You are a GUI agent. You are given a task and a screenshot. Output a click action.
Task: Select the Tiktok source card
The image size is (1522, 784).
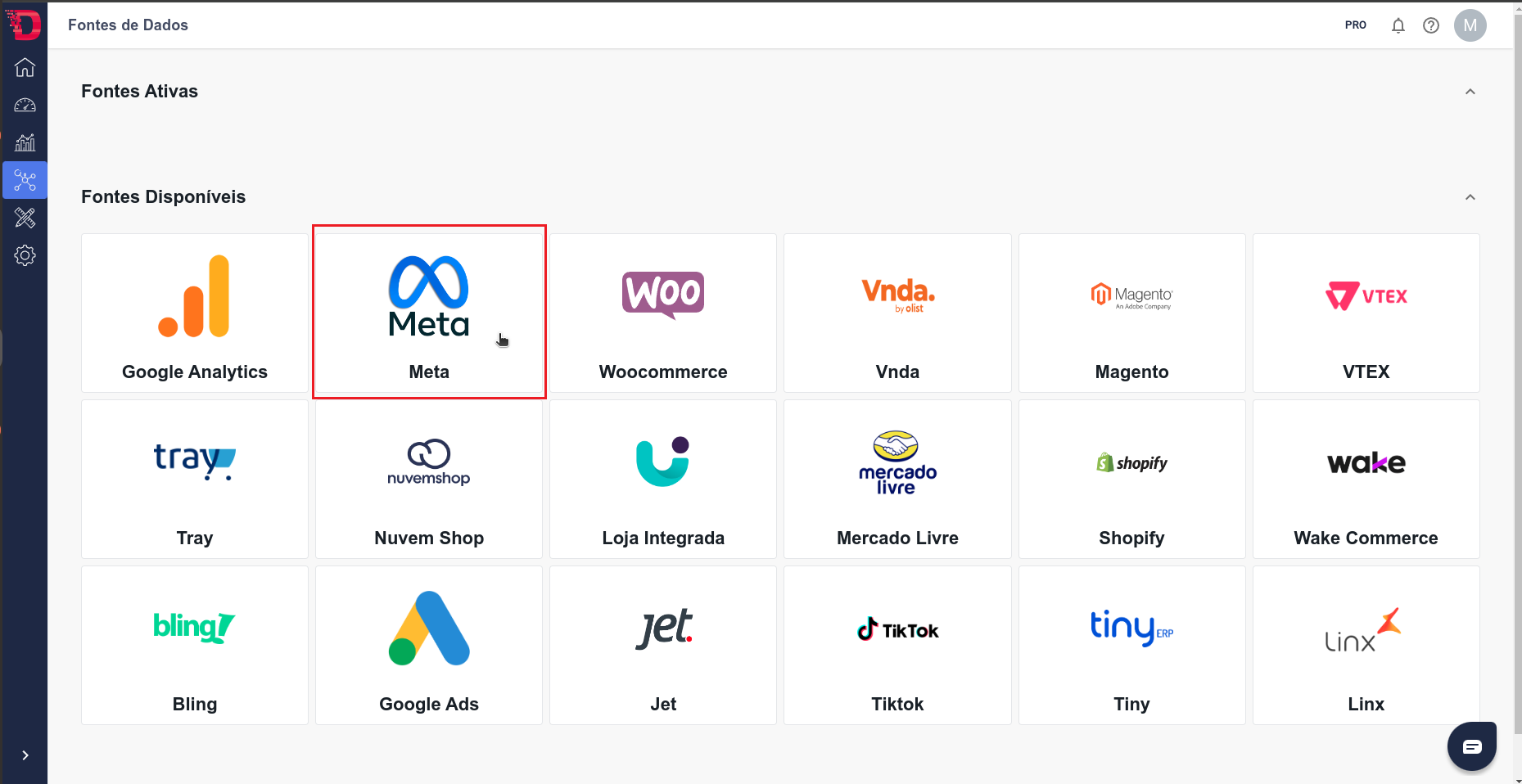897,645
